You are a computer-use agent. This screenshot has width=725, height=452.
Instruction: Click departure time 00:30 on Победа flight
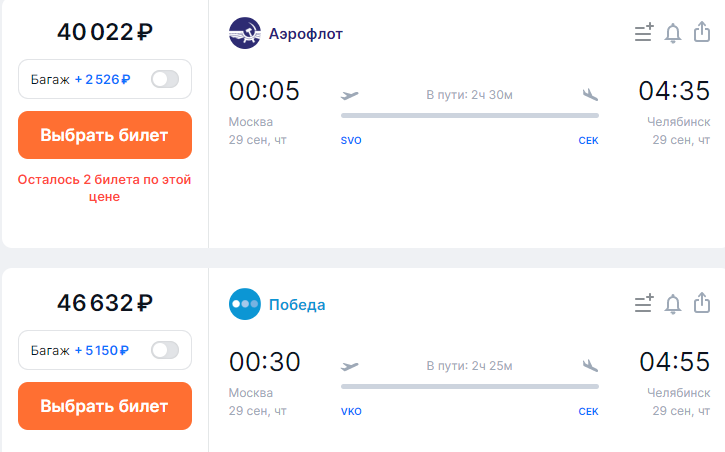tap(264, 361)
